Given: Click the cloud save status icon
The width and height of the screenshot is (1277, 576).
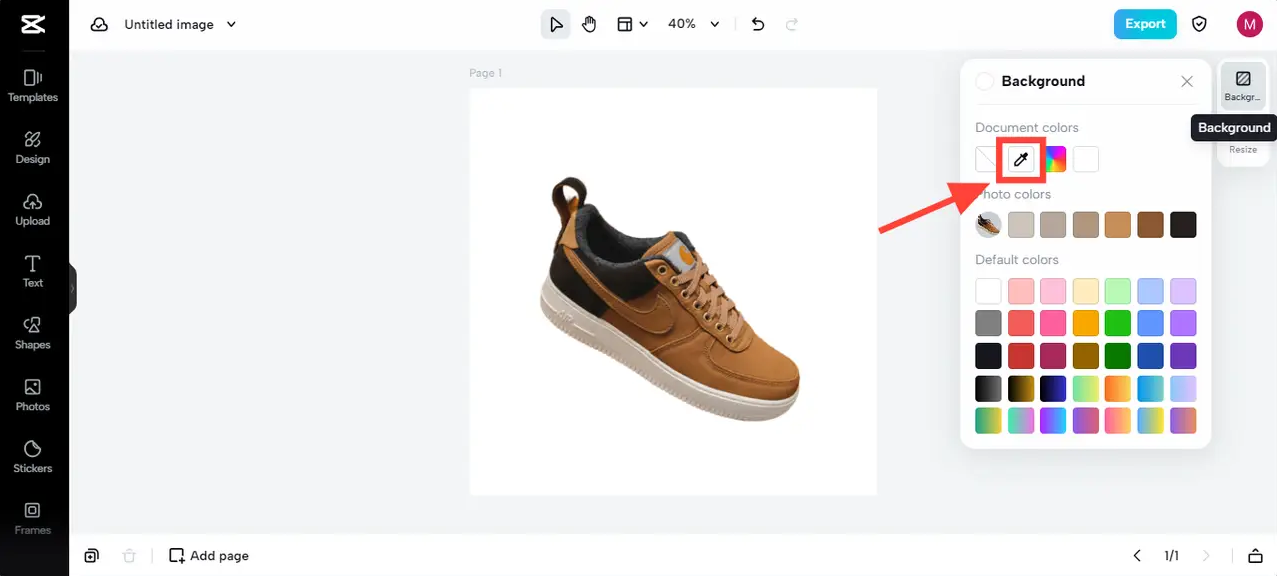Looking at the screenshot, I should pyautogui.click(x=99, y=24).
